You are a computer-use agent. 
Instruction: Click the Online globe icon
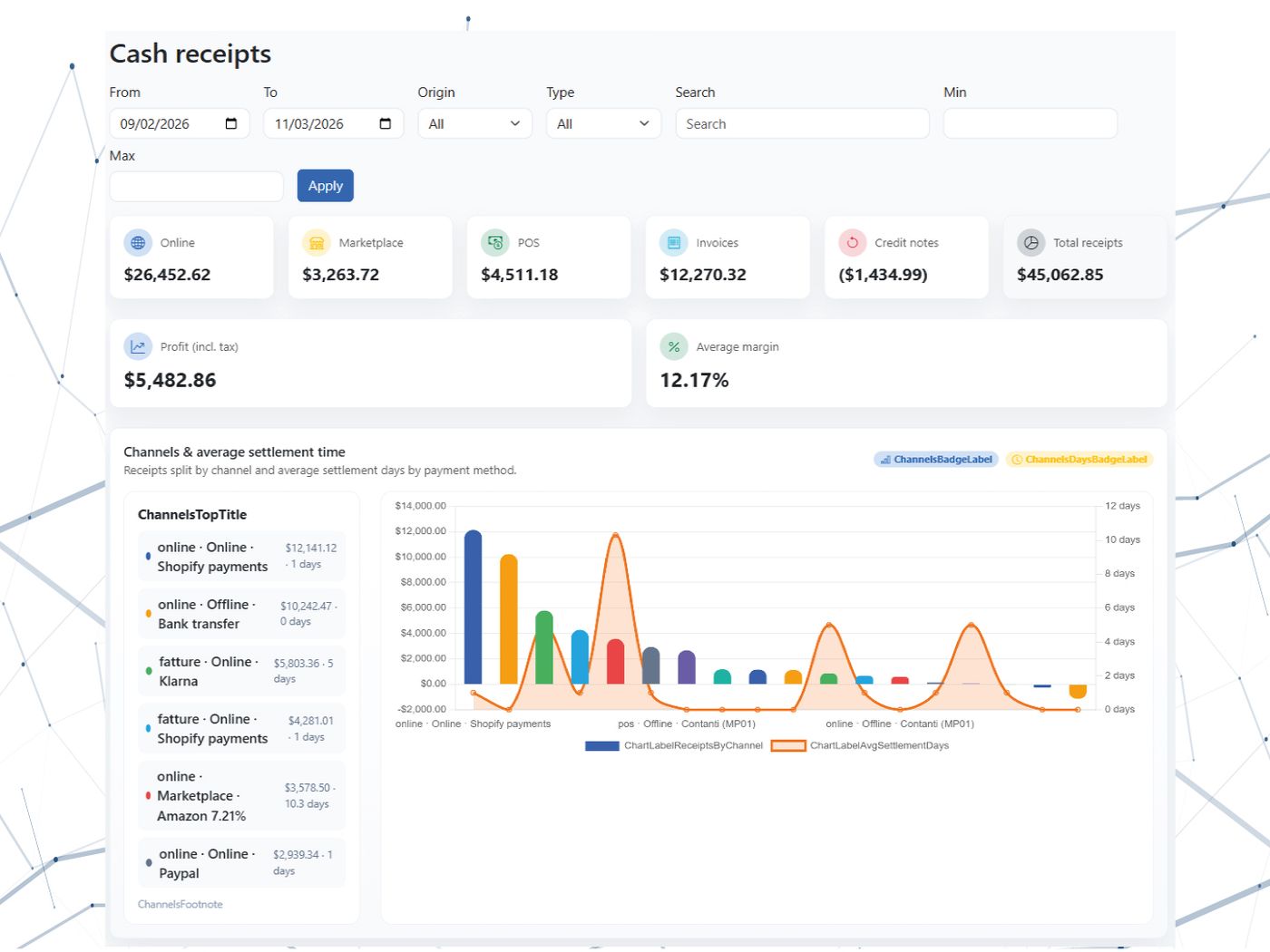coord(138,243)
